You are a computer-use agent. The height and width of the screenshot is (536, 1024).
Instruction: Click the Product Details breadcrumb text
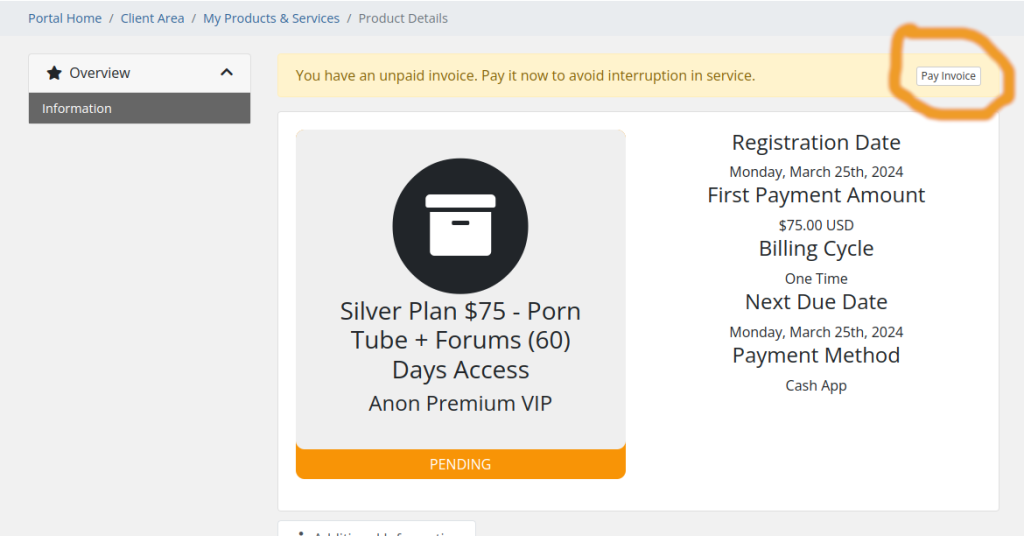pos(403,18)
